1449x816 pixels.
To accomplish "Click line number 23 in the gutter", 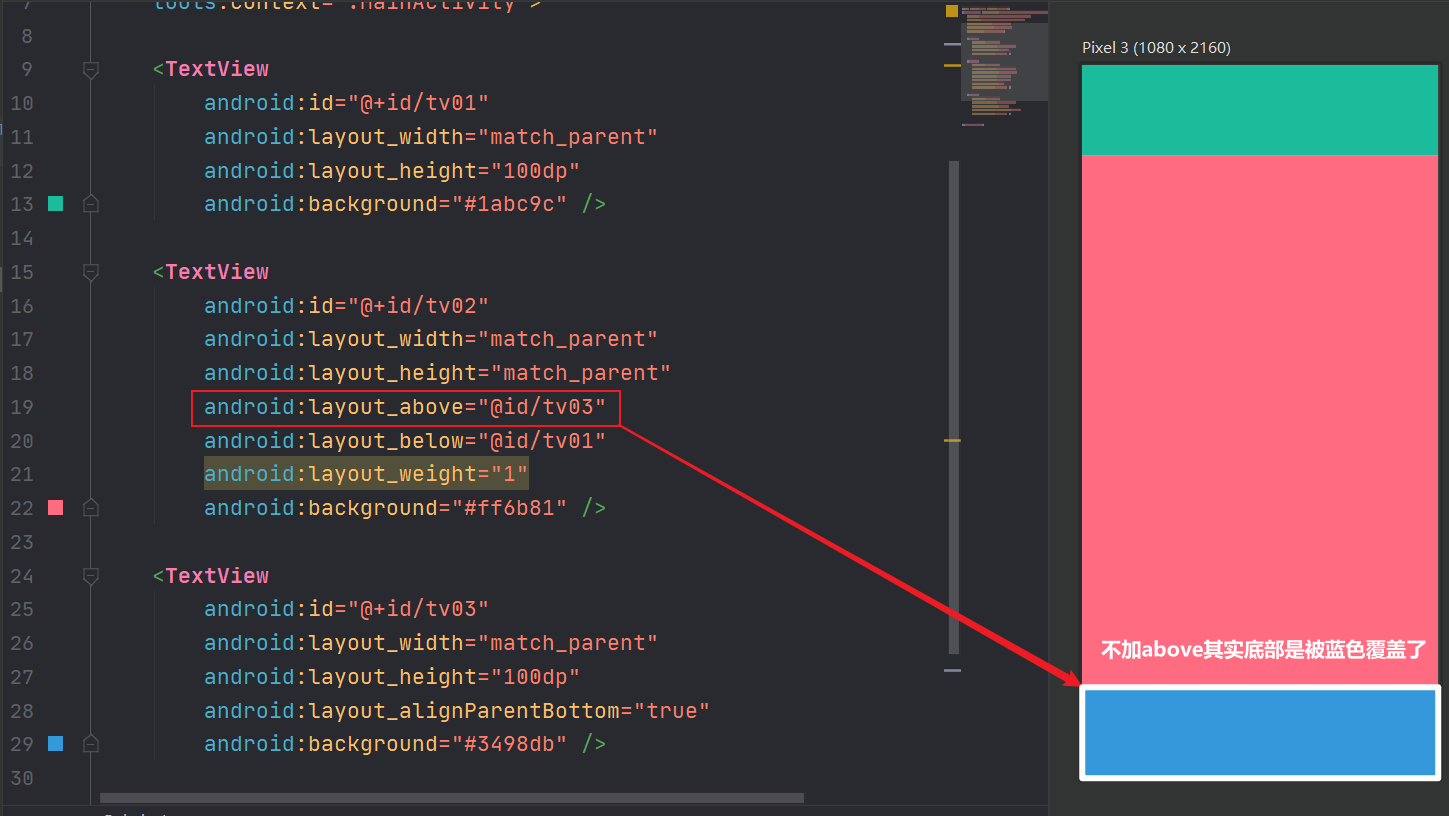I will point(22,542).
